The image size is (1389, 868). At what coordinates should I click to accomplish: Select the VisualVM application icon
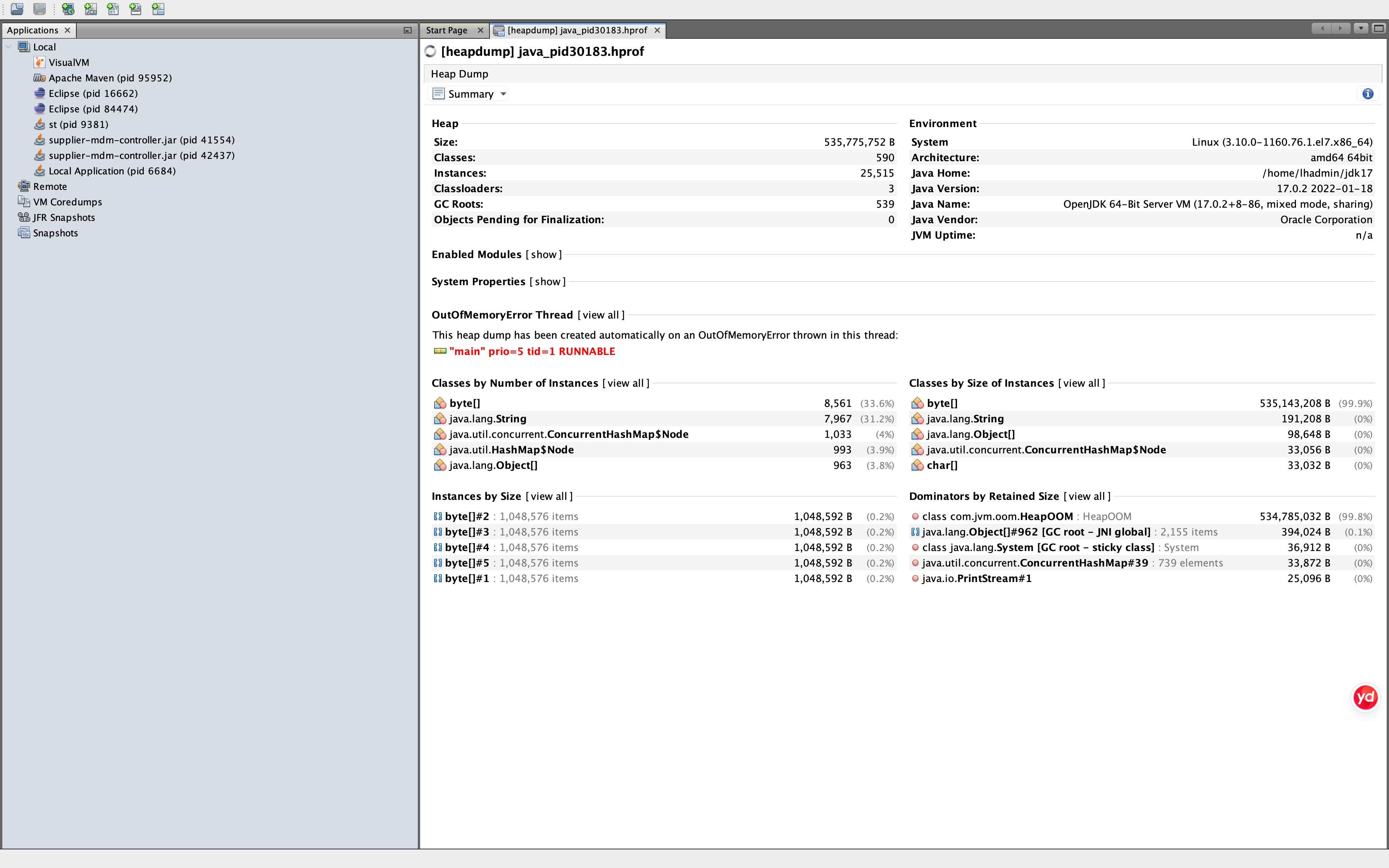39,62
